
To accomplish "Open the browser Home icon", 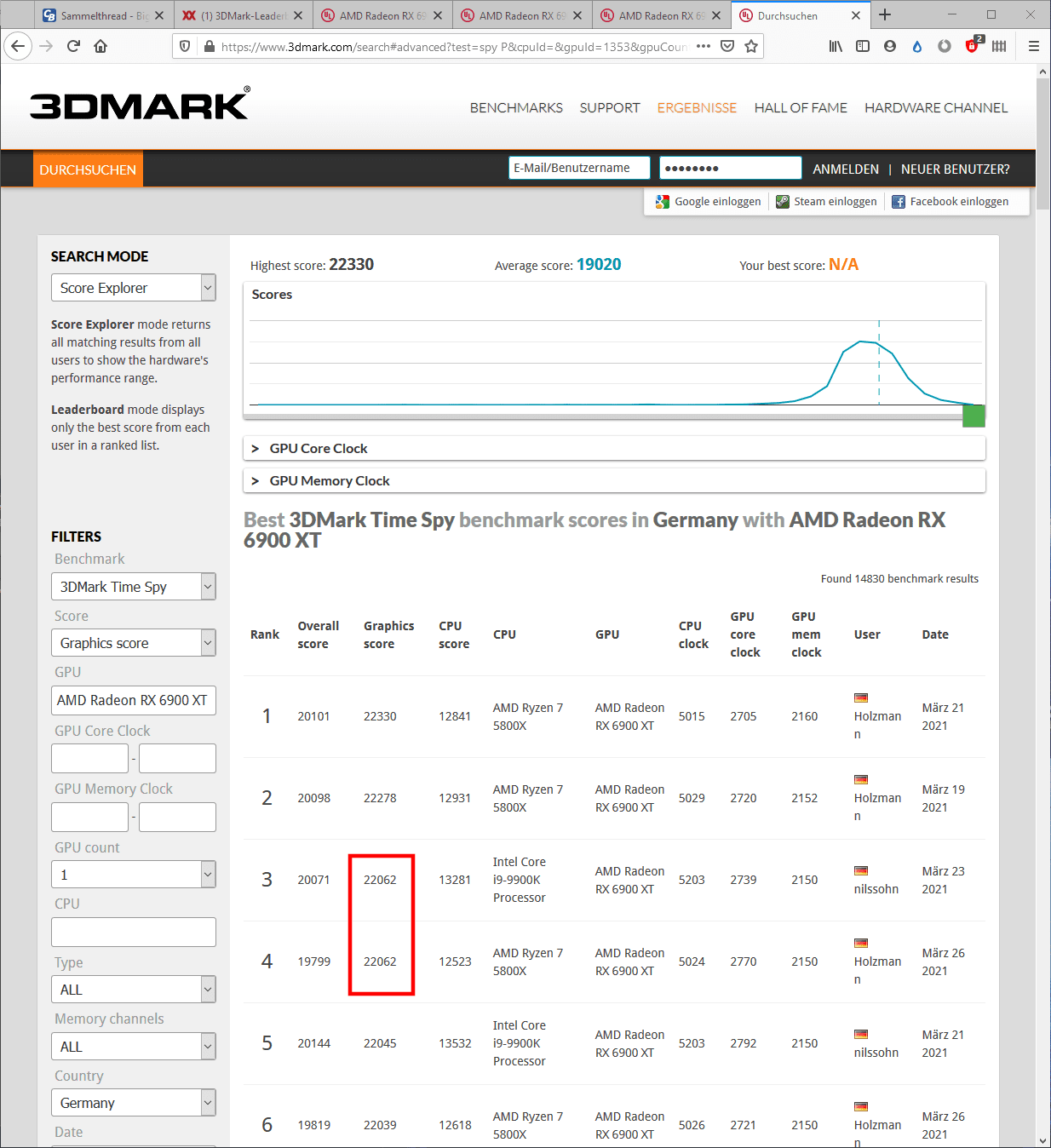I will (101, 46).
